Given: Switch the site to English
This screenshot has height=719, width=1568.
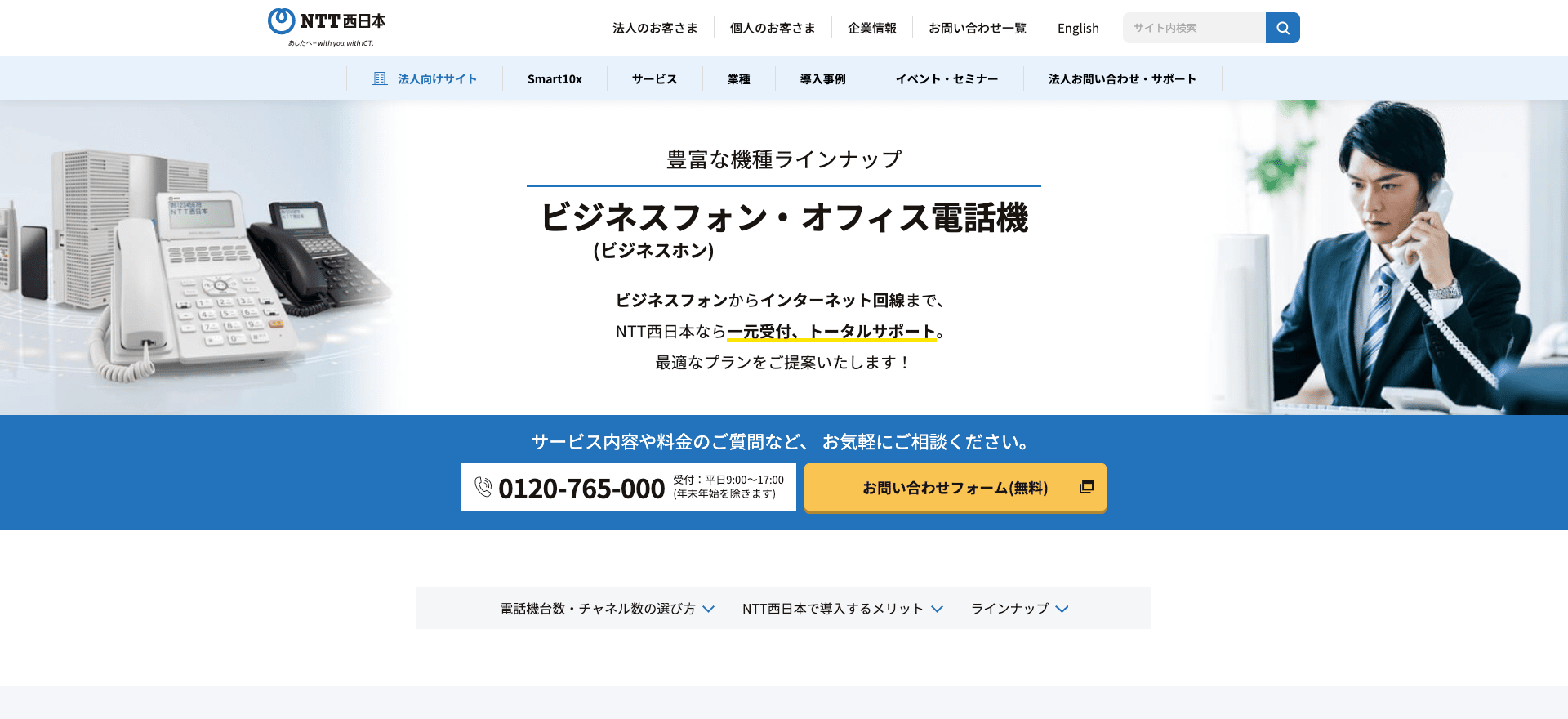Looking at the screenshot, I should tap(1078, 28).
